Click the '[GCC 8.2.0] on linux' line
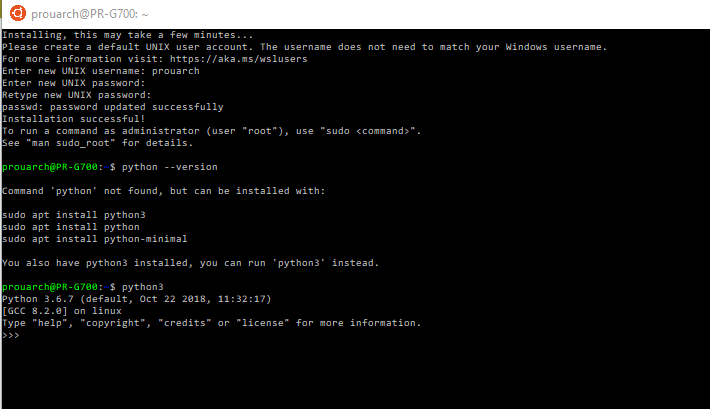 (62, 311)
